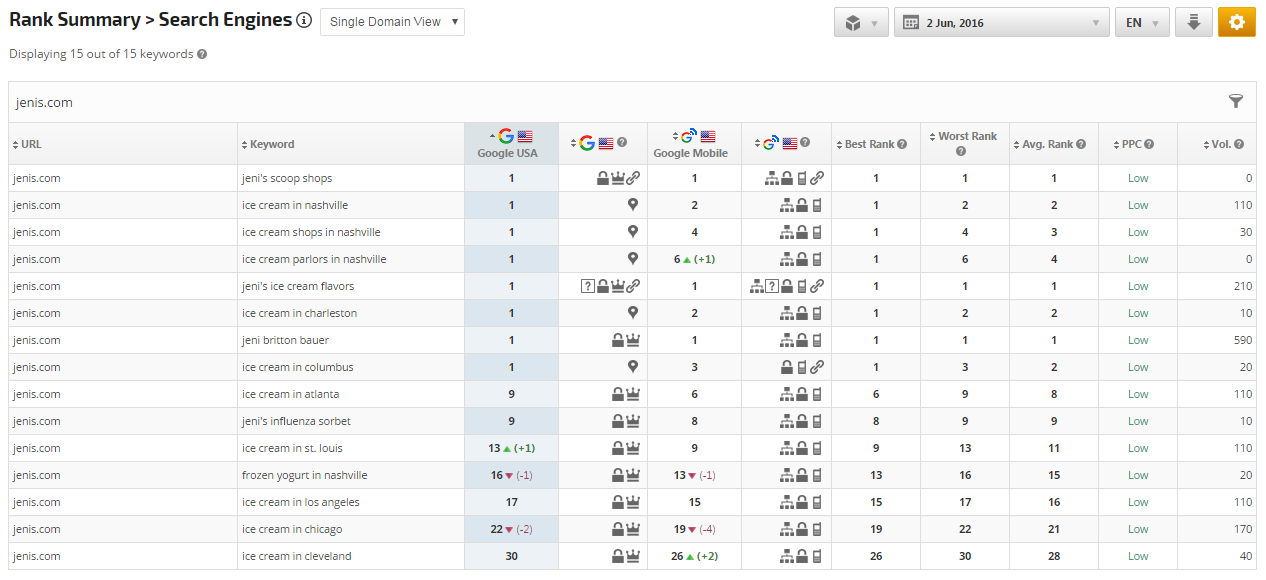Sort table by URL column
Viewport: 1266px width, 580px height.
pyautogui.click(x=30, y=144)
